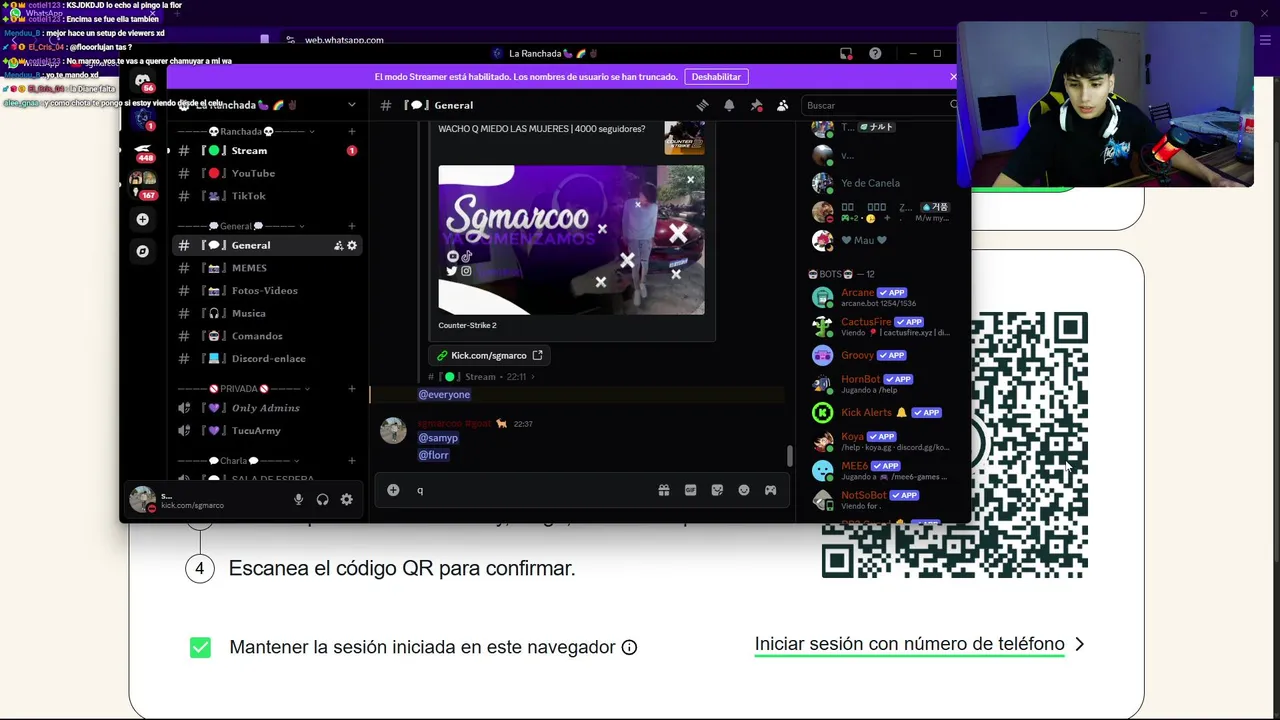This screenshot has width=1280, height=720.
Task: Create channel in Ranchada category
Action: coord(351,131)
